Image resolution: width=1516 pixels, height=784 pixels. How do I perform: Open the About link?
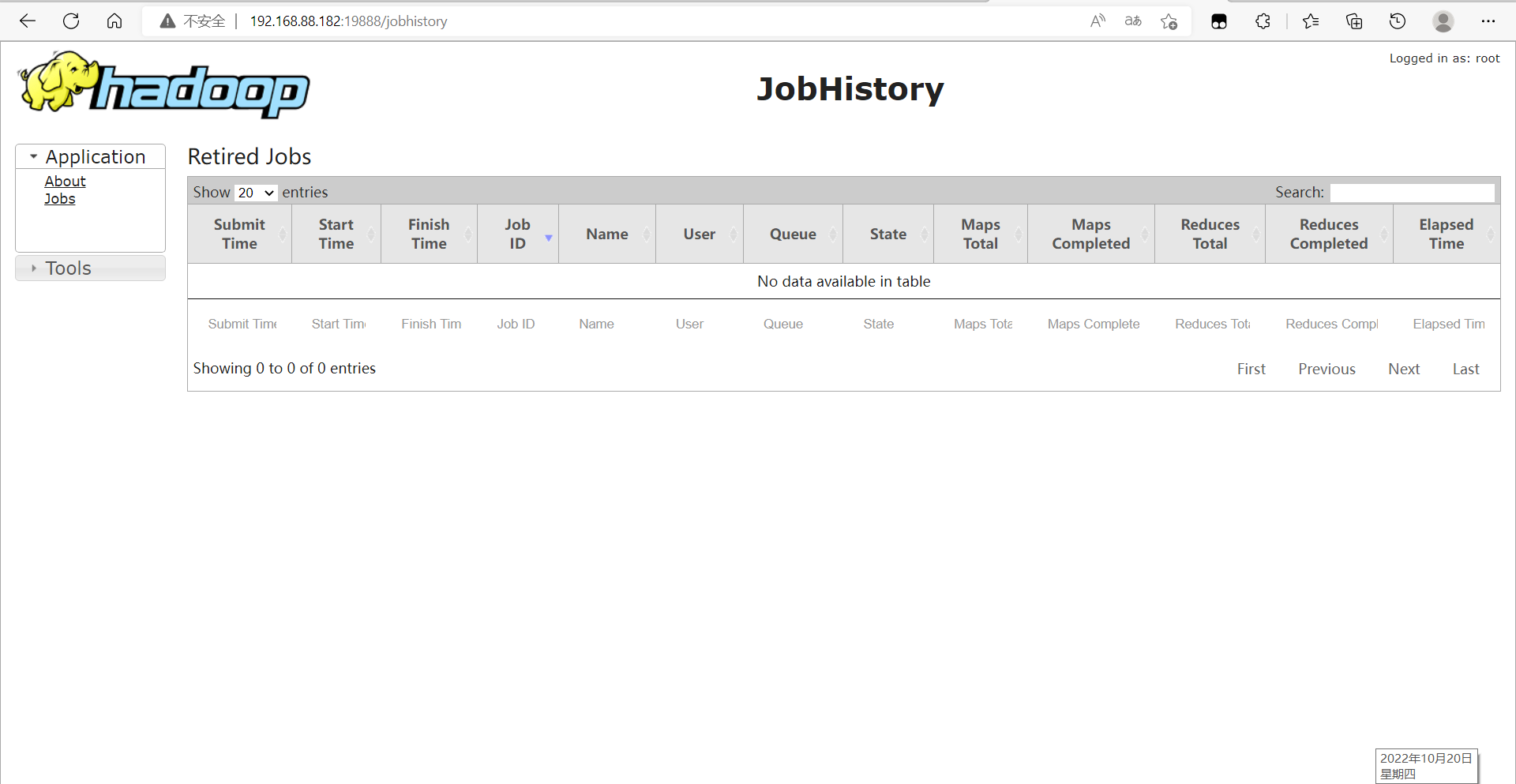65,182
